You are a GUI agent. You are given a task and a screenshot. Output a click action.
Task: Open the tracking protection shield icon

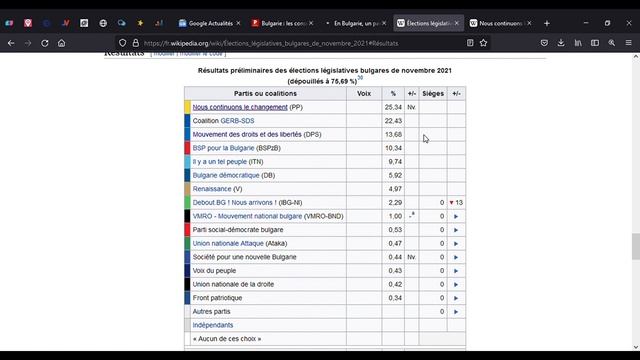pos(122,43)
